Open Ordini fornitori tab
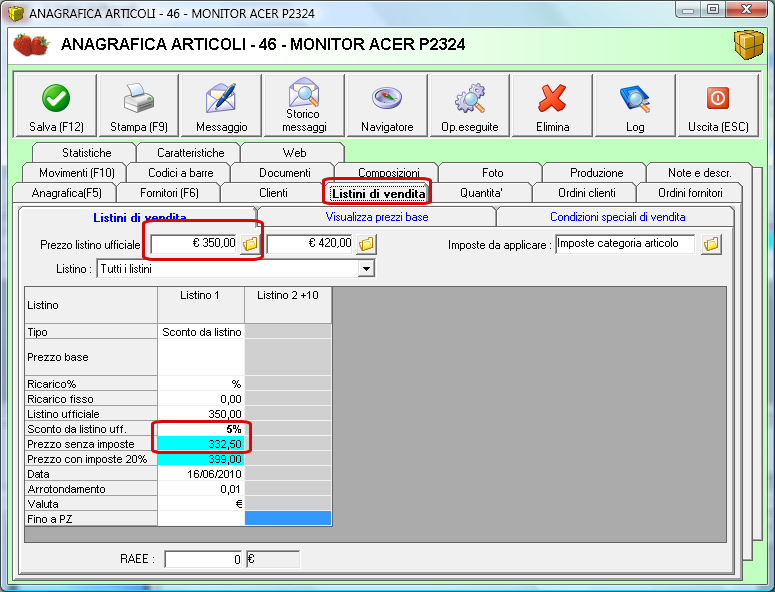The height and width of the screenshot is (592, 775). pyautogui.click(x=690, y=193)
